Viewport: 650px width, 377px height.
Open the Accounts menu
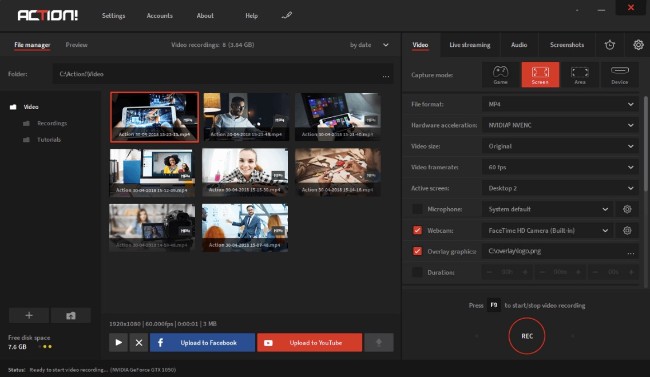(160, 16)
